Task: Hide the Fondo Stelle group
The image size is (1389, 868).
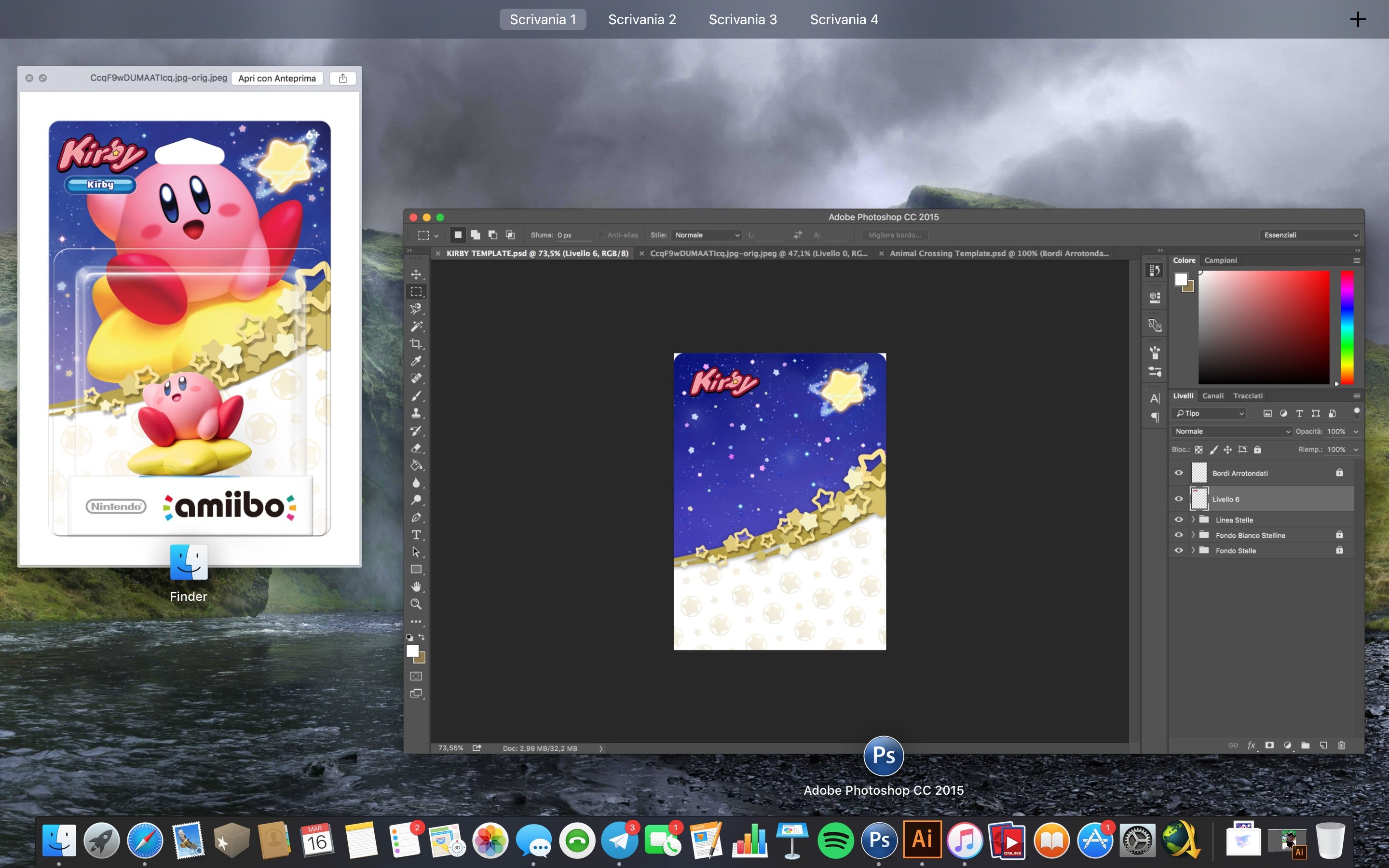Action: coord(1178,551)
